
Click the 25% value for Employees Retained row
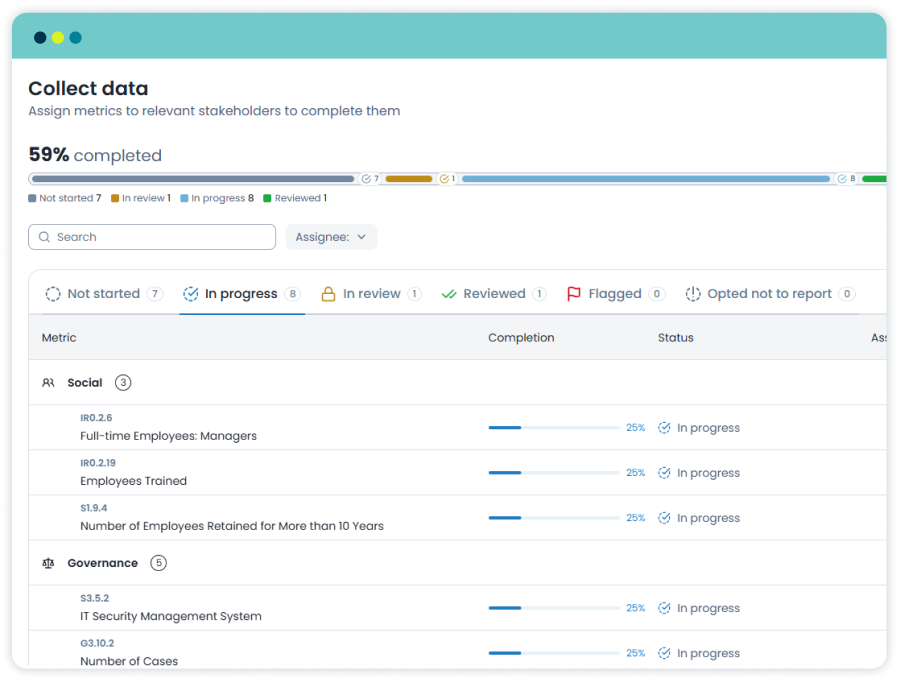click(635, 518)
